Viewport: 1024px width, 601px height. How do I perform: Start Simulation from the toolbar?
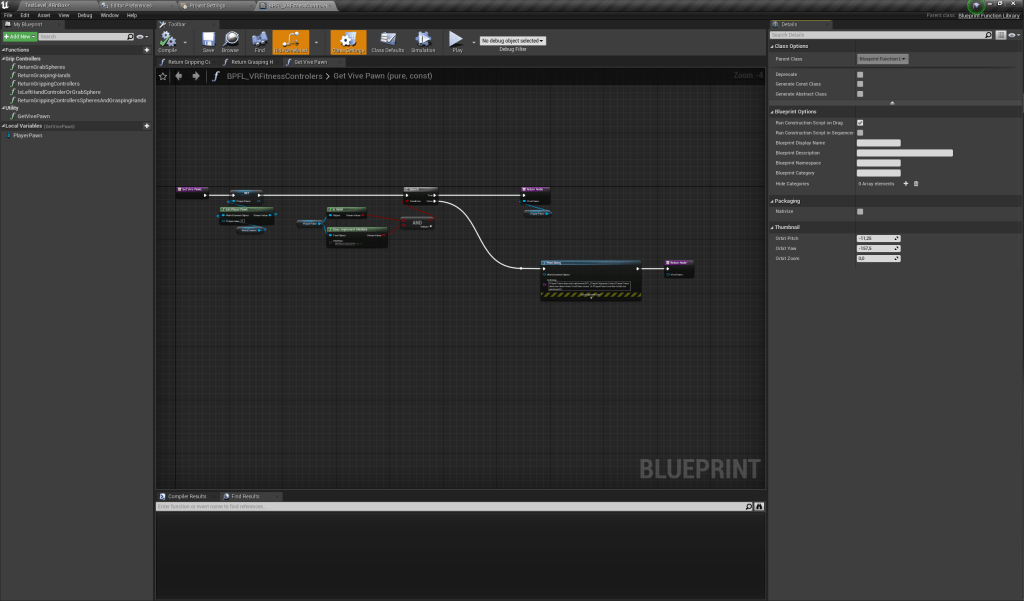click(x=423, y=41)
